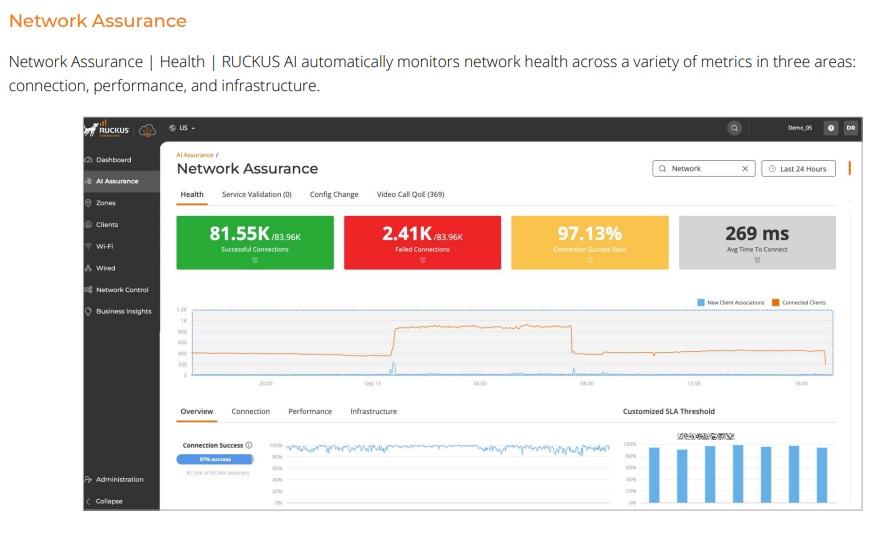Click the Business Insights lightbulb icon

(x=88, y=311)
